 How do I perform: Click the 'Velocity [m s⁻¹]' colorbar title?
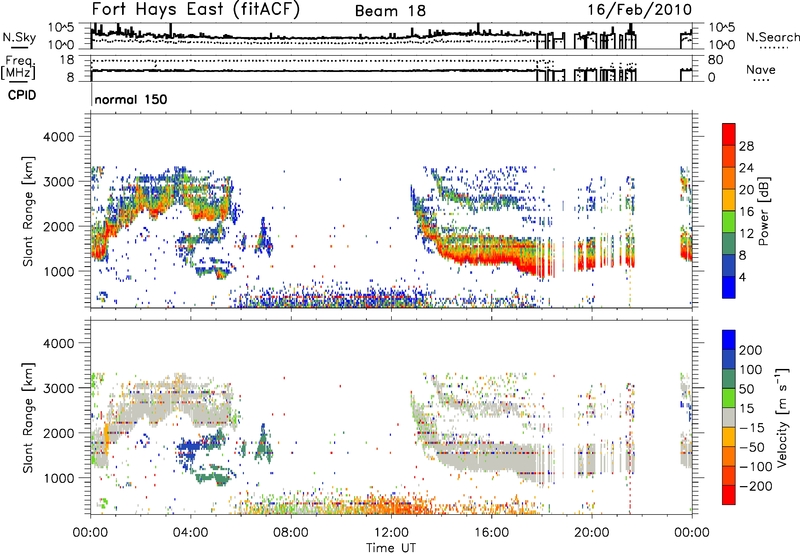point(781,417)
